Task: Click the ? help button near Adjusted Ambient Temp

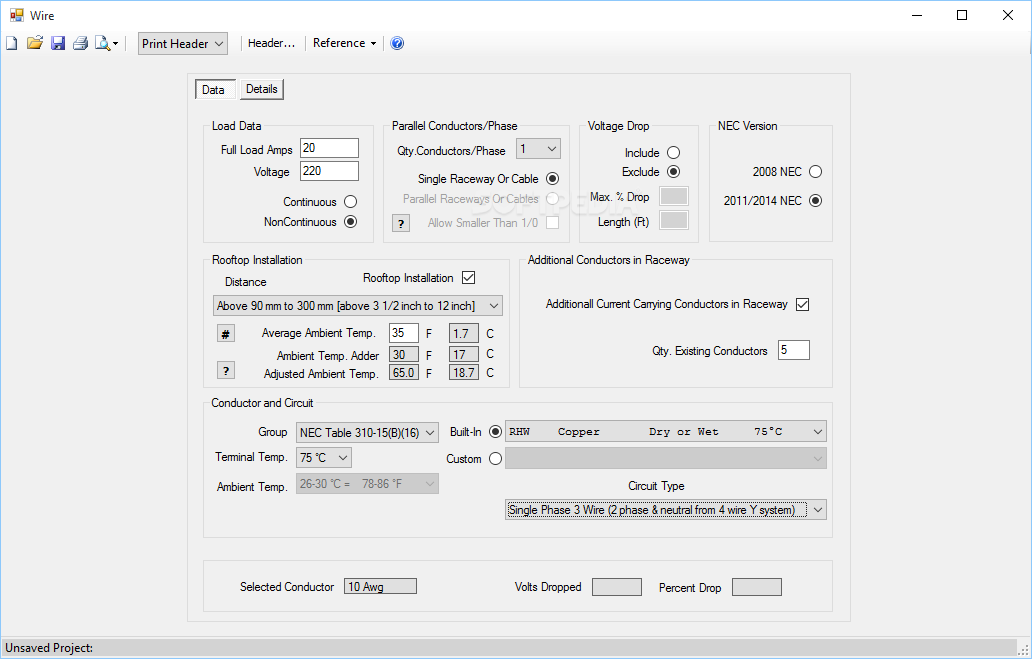Action: coord(226,371)
